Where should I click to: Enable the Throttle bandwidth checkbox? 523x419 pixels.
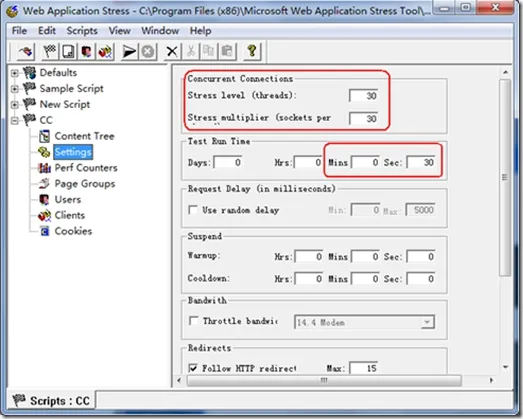pos(193,321)
